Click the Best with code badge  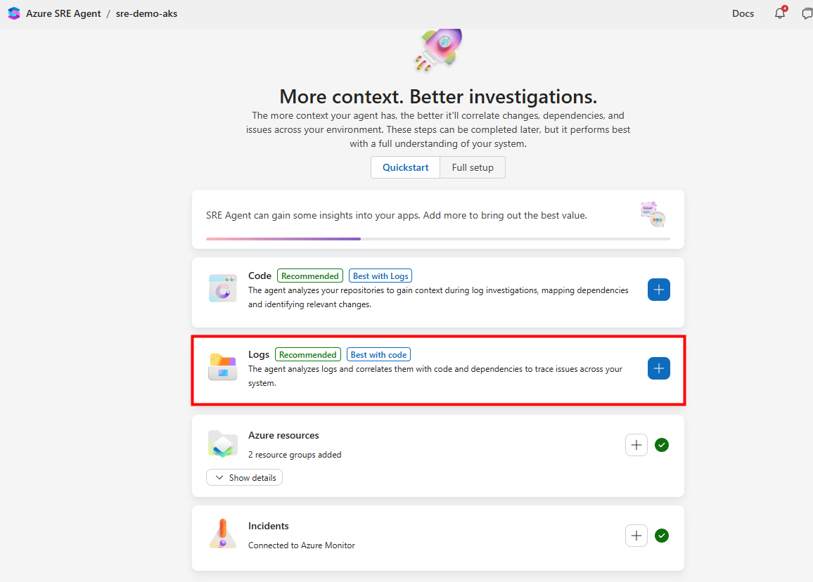tap(379, 355)
